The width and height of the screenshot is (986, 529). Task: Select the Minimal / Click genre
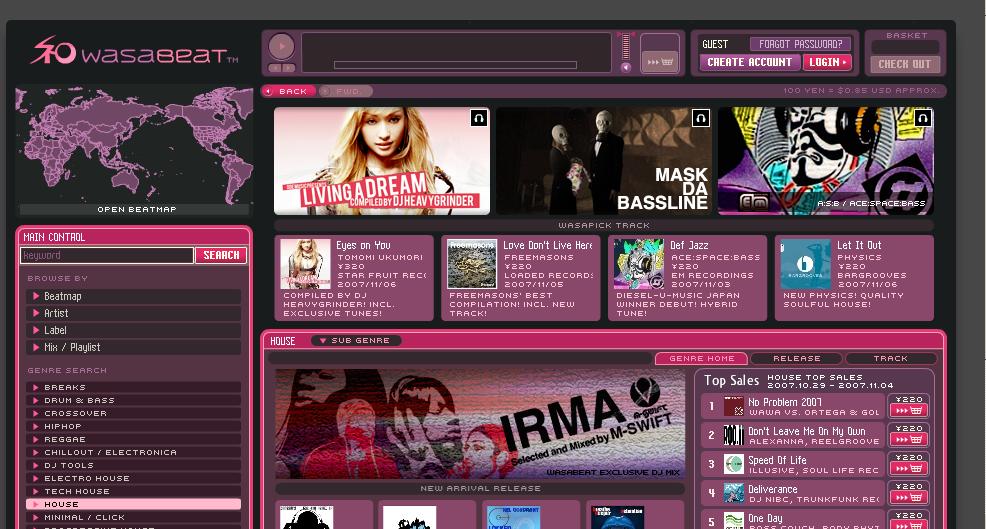(x=133, y=517)
